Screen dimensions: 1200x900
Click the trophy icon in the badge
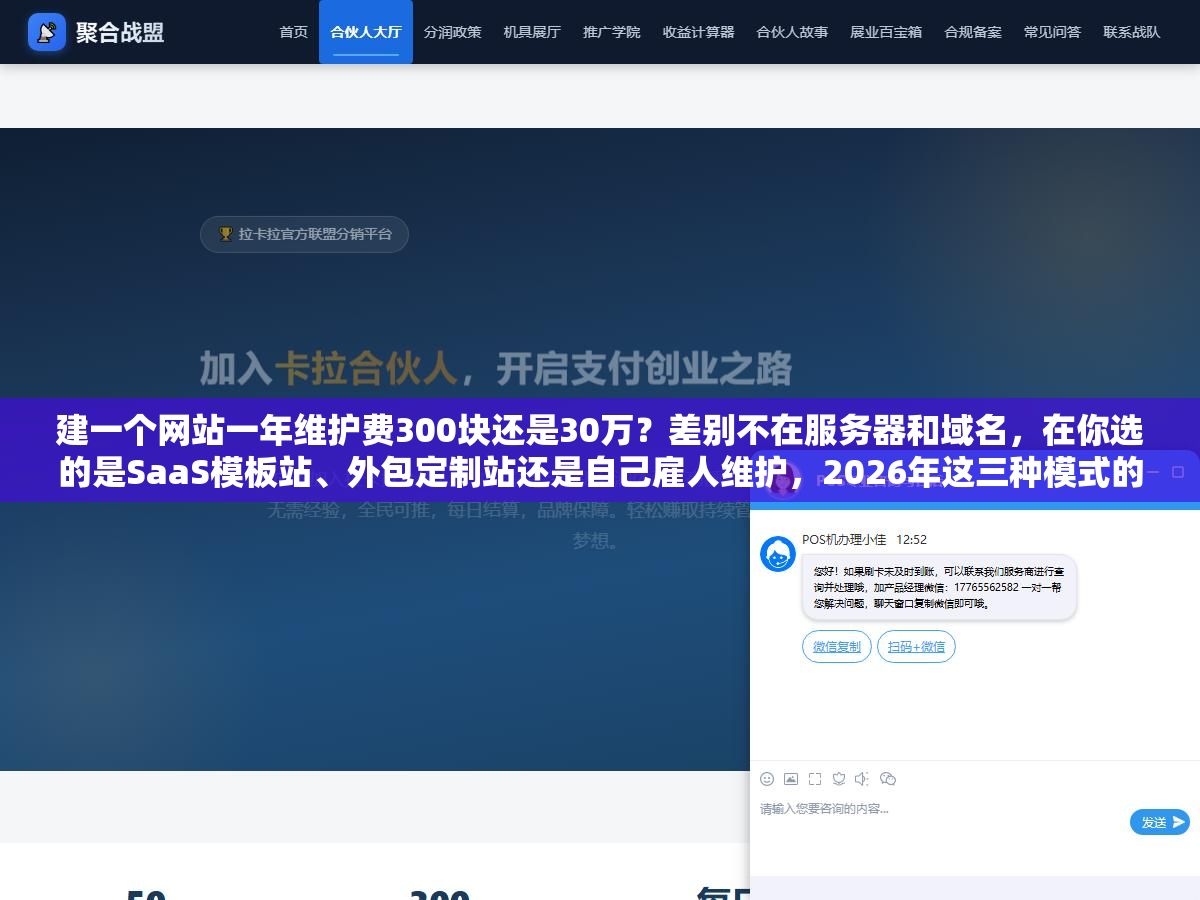point(226,234)
